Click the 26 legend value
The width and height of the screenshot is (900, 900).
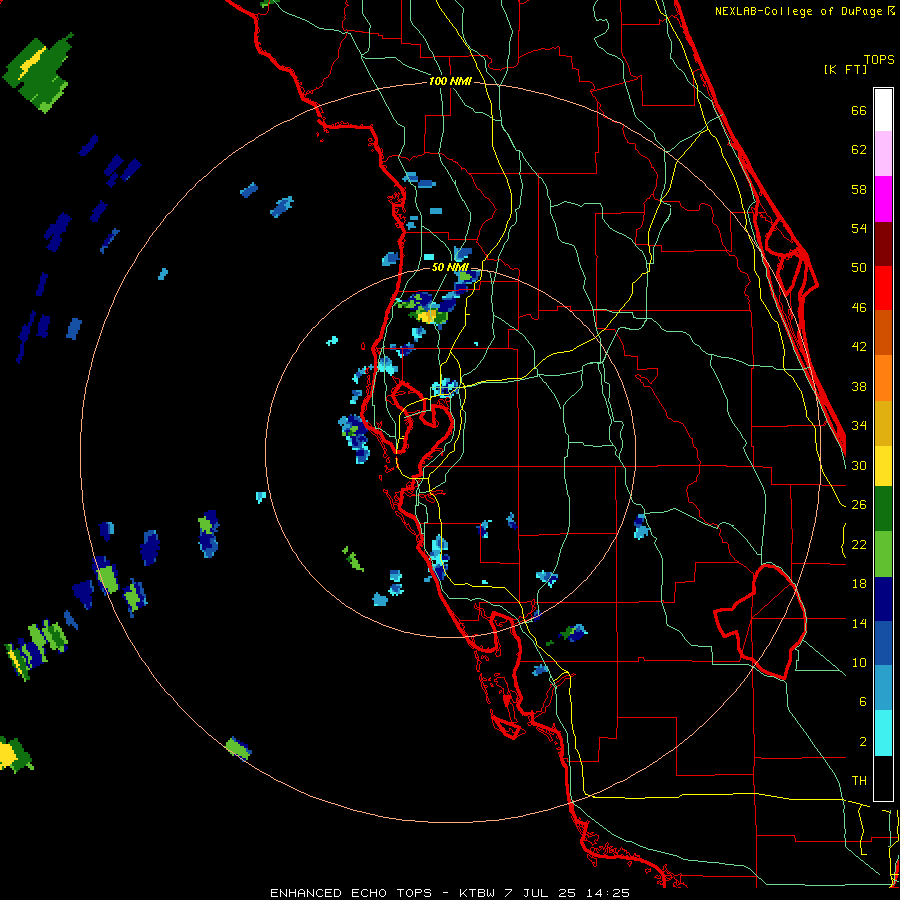pyautogui.click(x=859, y=505)
